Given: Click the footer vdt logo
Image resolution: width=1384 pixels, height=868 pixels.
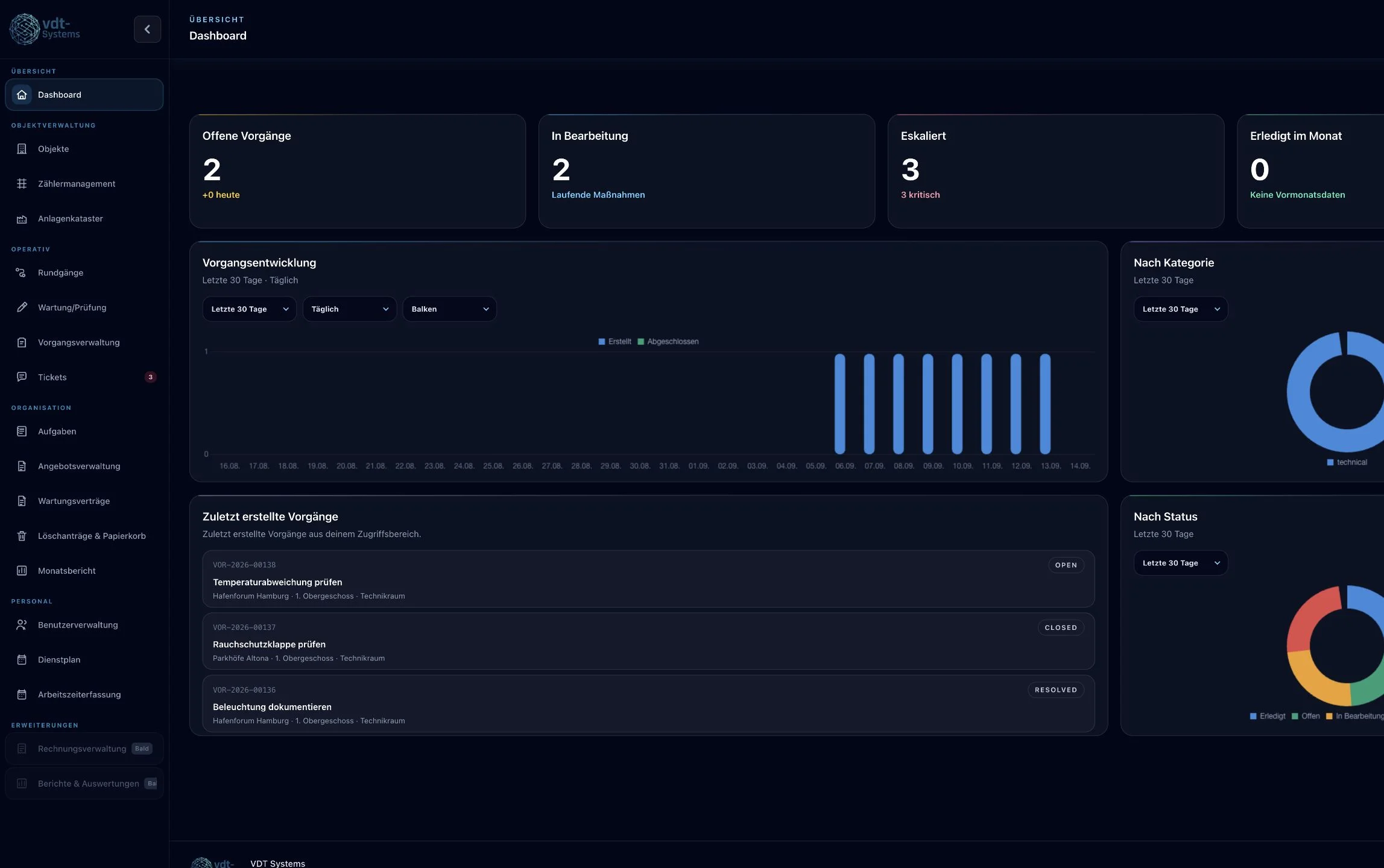Looking at the screenshot, I should coord(212,863).
